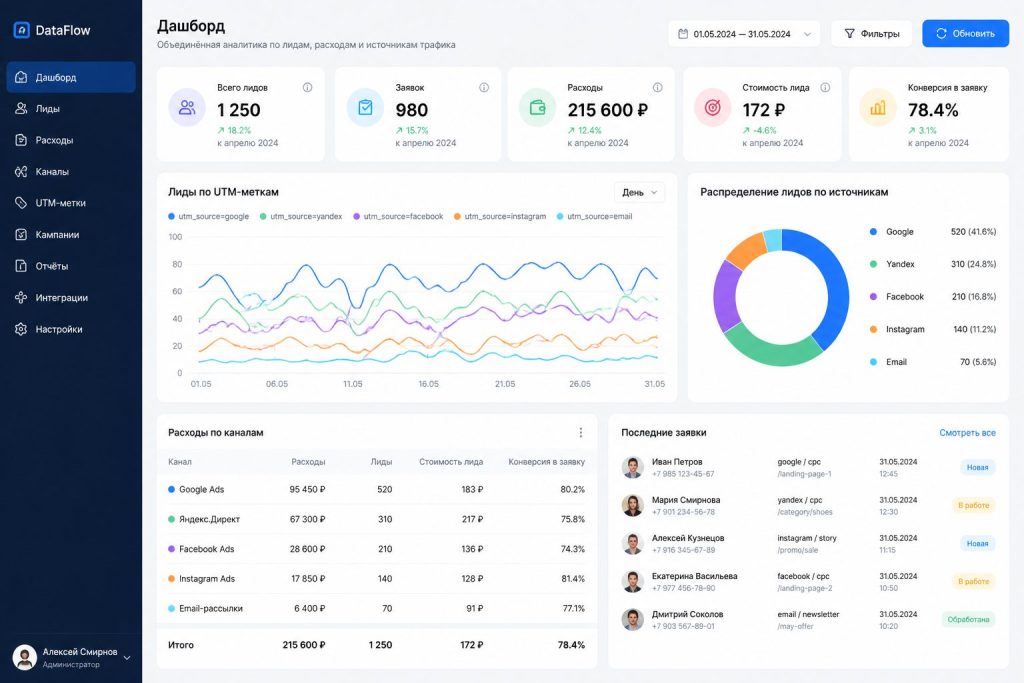Sort by Расходы column header
Screen dimensions: 1024x683
[308, 462]
